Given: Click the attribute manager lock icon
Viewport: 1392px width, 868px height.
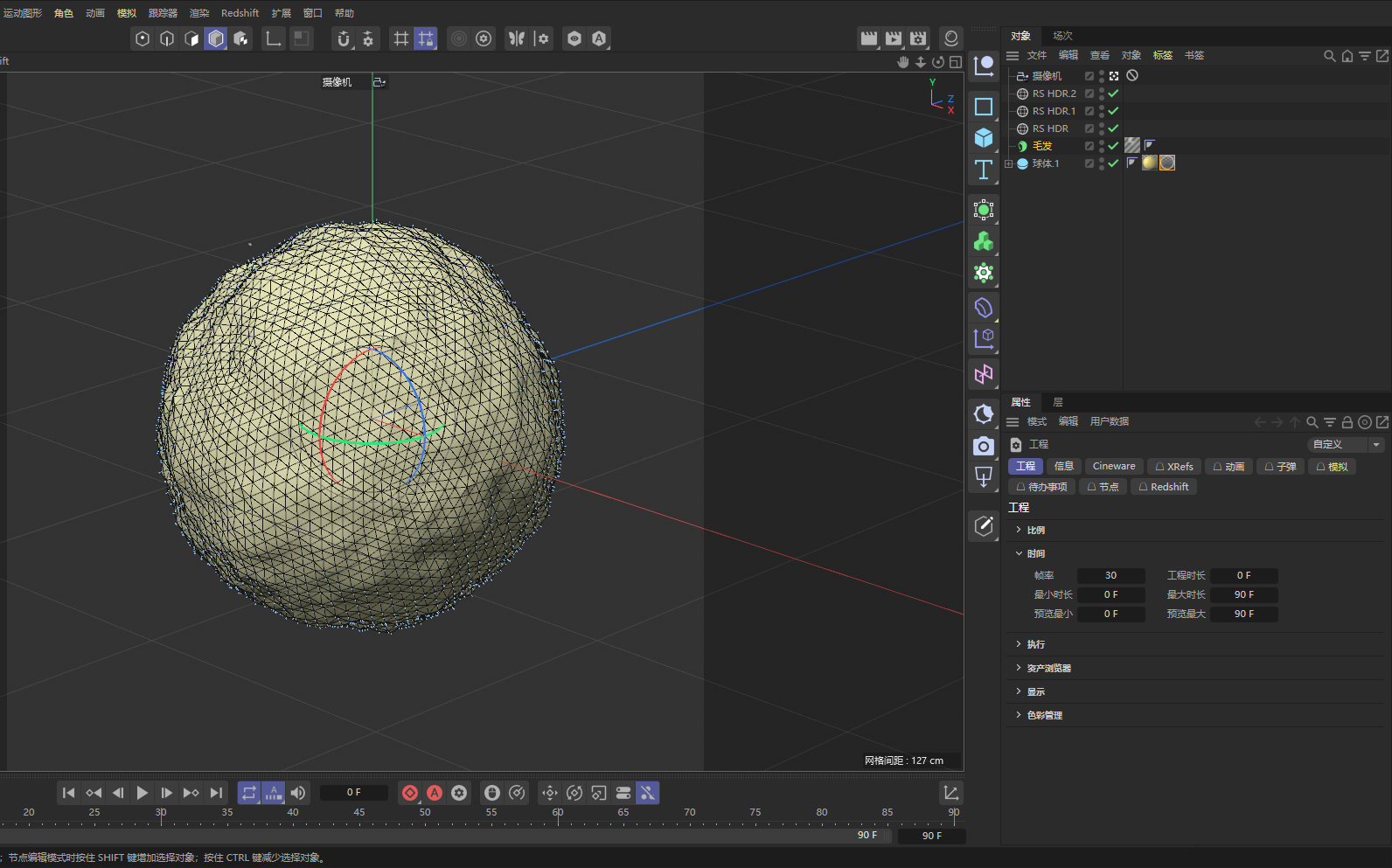Looking at the screenshot, I should [x=1347, y=422].
